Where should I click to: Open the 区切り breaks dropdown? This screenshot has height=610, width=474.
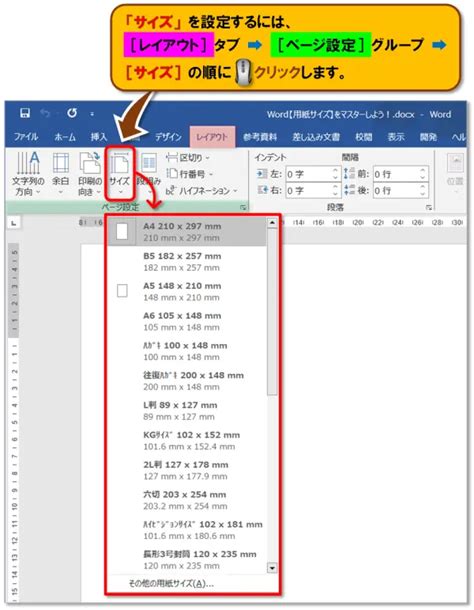coord(188,158)
